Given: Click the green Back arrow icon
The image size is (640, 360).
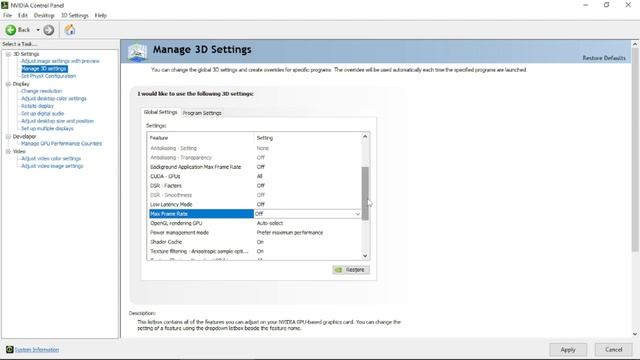Looking at the screenshot, I should point(11,30).
